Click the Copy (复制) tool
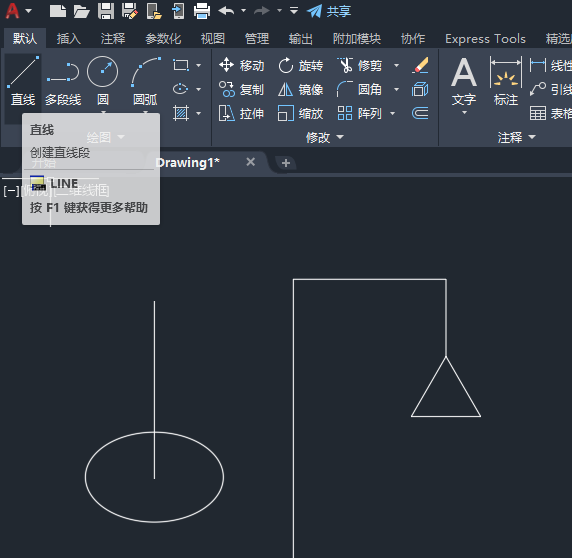Image resolution: width=572 pixels, height=558 pixels. coord(241,89)
